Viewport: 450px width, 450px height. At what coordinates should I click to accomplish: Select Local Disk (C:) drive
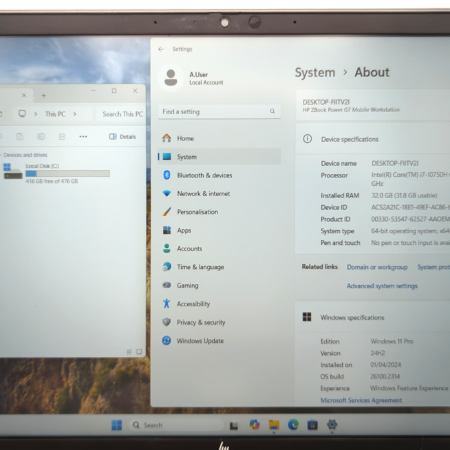56,173
